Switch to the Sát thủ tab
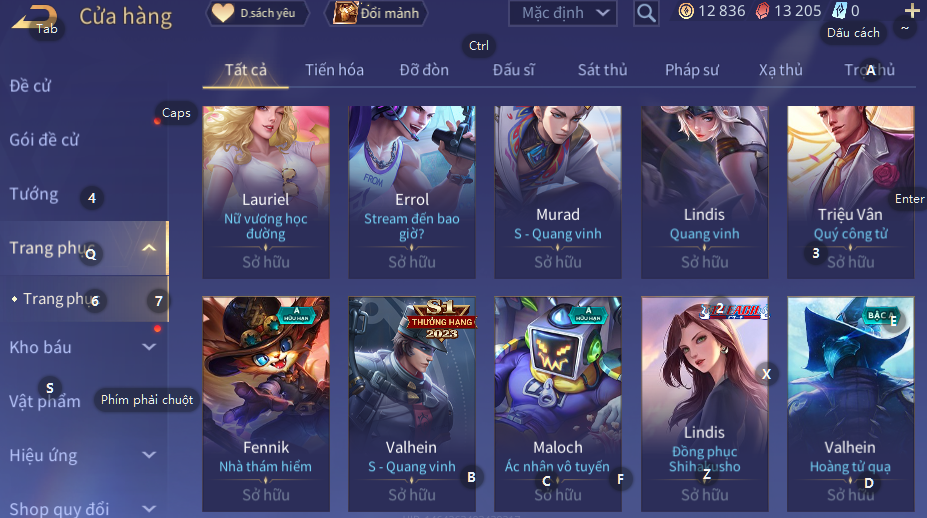 pyautogui.click(x=602, y=70)
